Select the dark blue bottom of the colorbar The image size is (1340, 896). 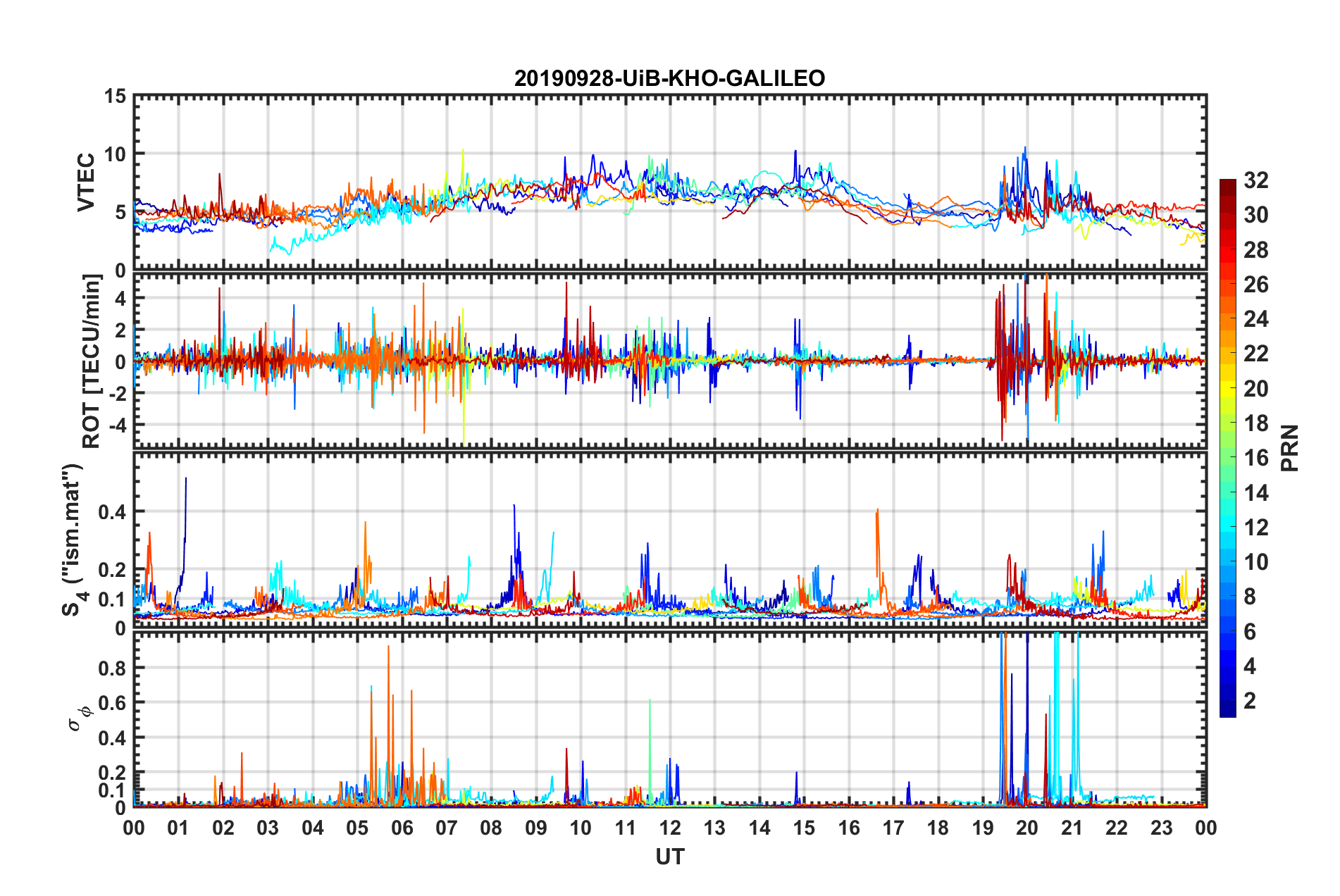(1227, 710)
